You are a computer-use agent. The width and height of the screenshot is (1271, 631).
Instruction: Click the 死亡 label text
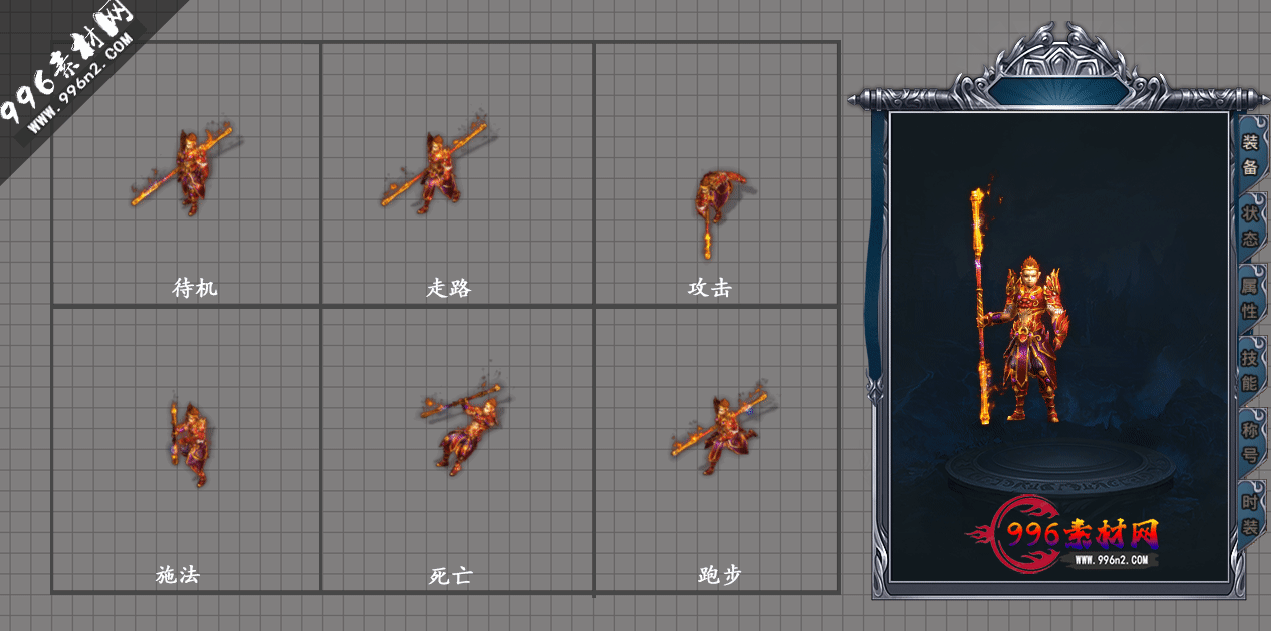click(x=450, y=576)
